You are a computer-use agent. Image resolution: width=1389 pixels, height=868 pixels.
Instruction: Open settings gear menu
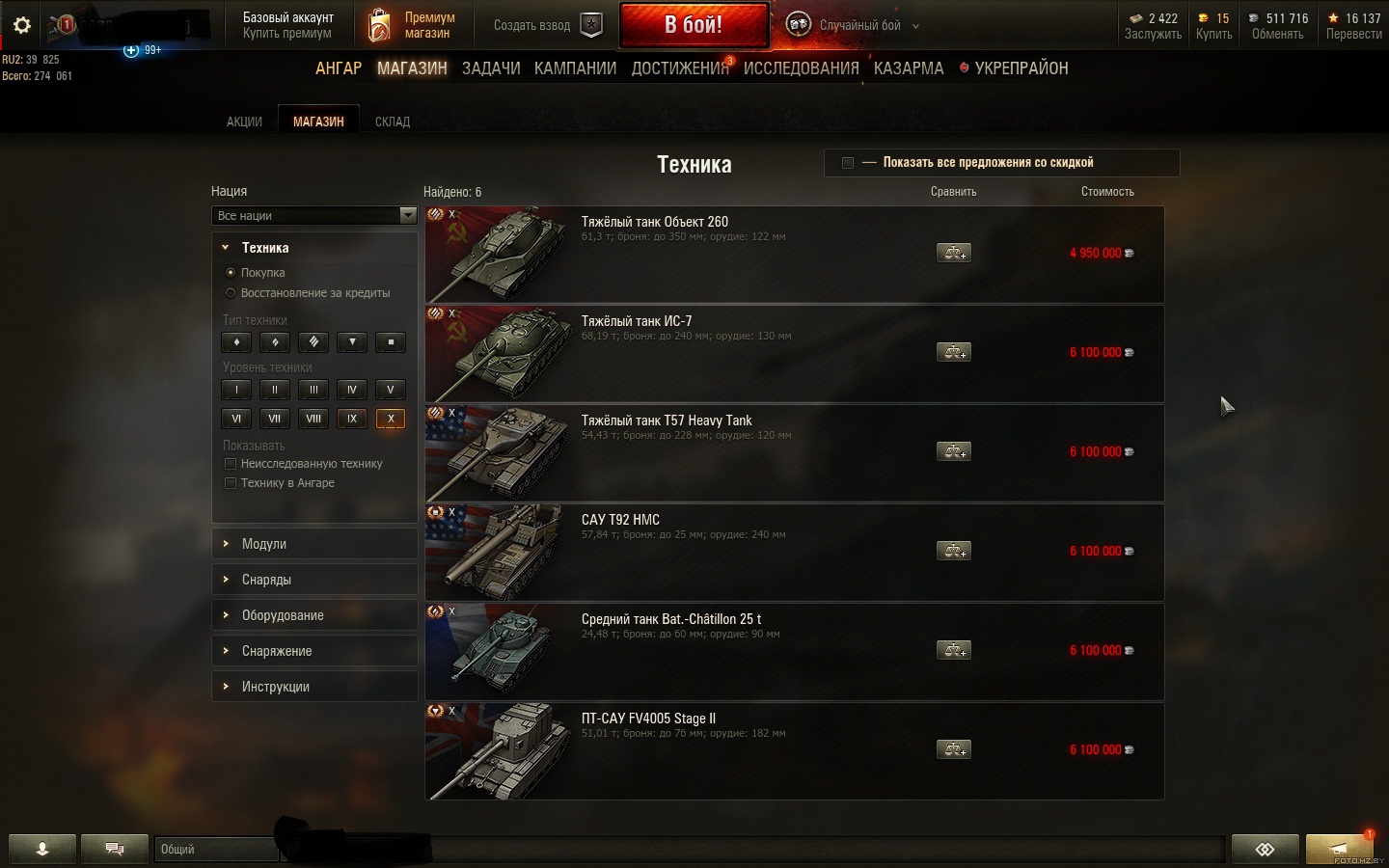coord(21,25)
